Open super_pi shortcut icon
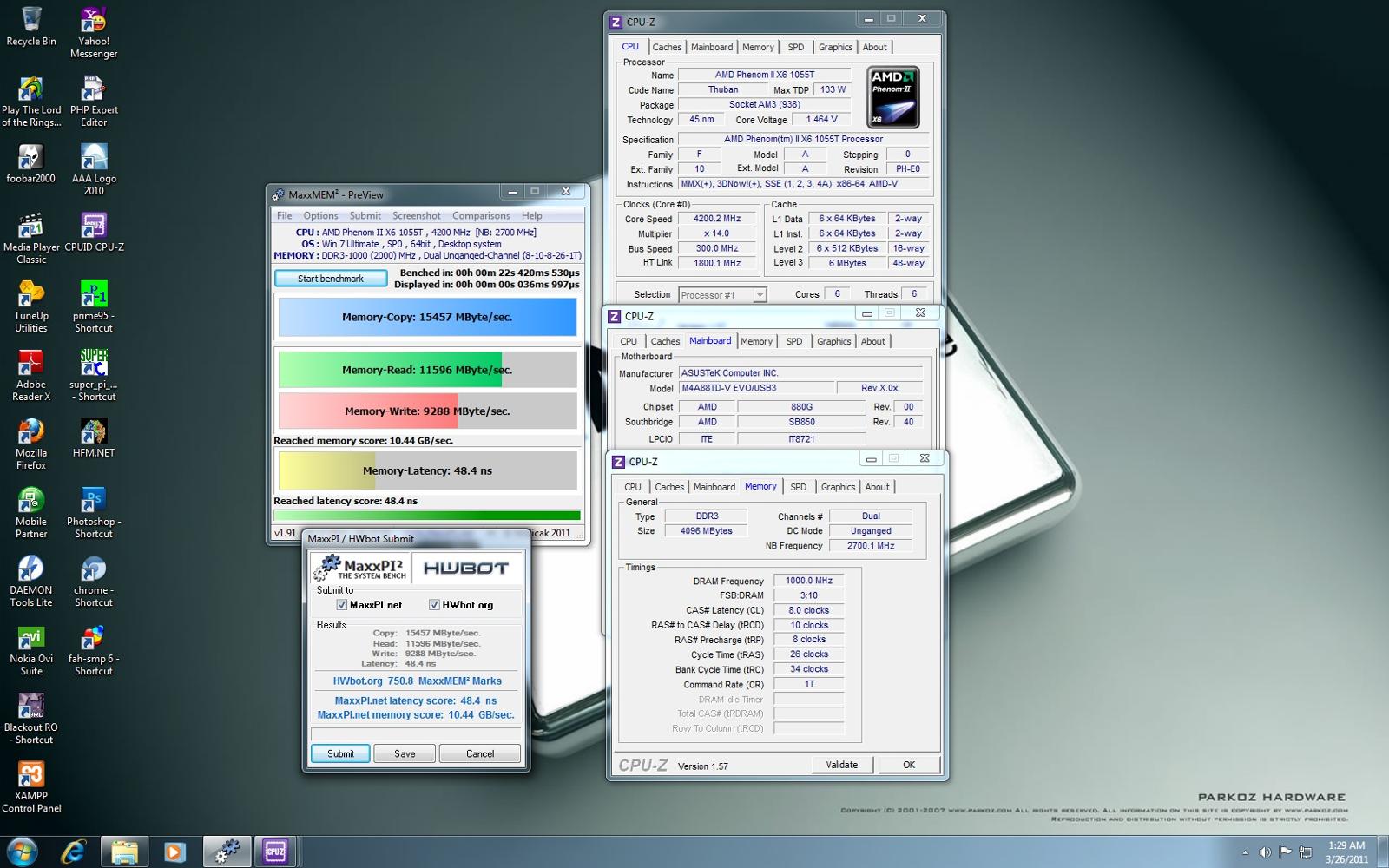1389x868 pixels. [94, 376]
